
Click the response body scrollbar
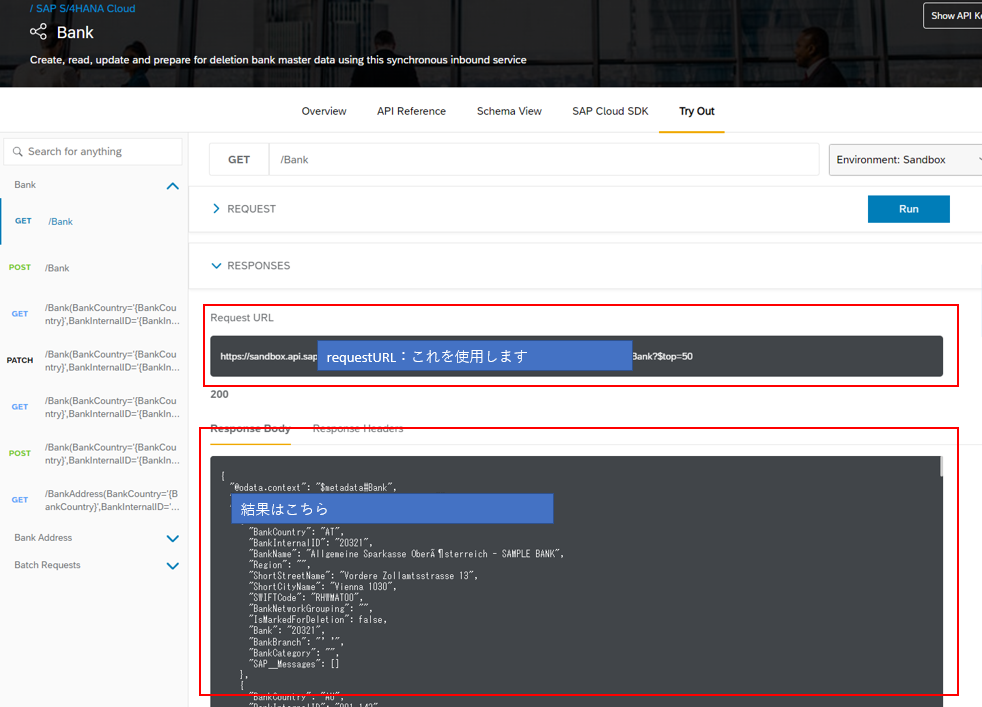[940, 467]
